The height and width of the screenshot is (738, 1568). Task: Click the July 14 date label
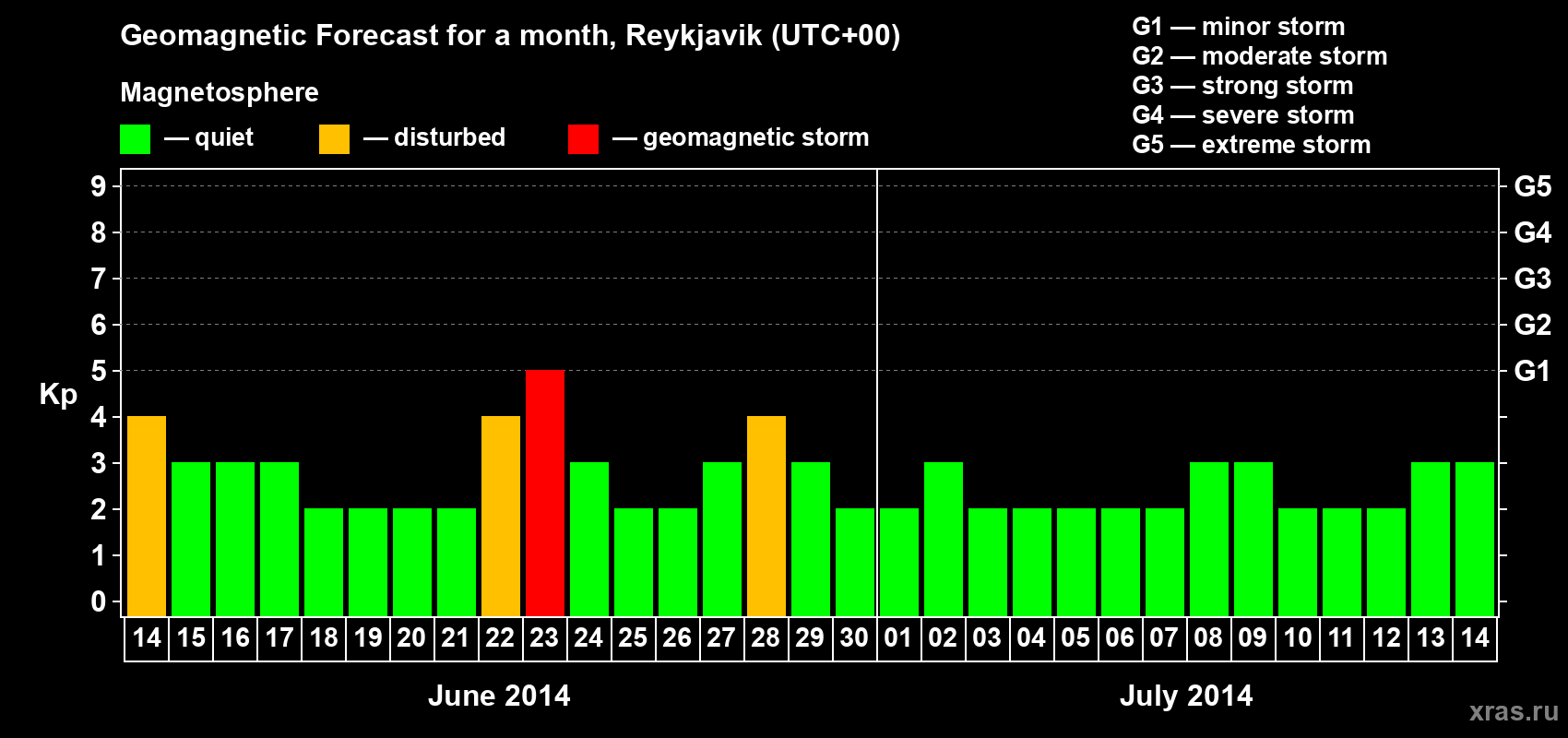1475,637
